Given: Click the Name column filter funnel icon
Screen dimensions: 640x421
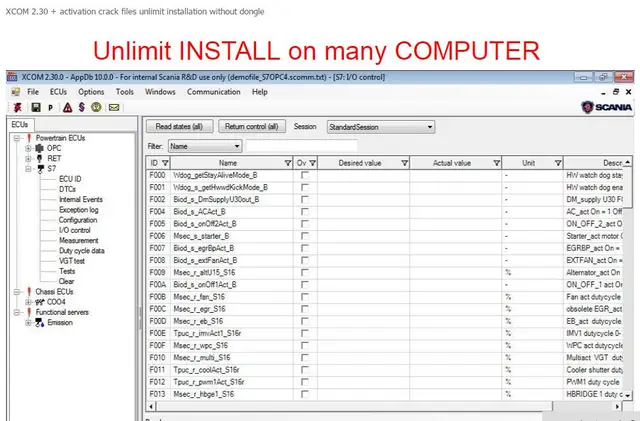Looking at the screenshot, I should pyautogui.click(x=288, y=163).
